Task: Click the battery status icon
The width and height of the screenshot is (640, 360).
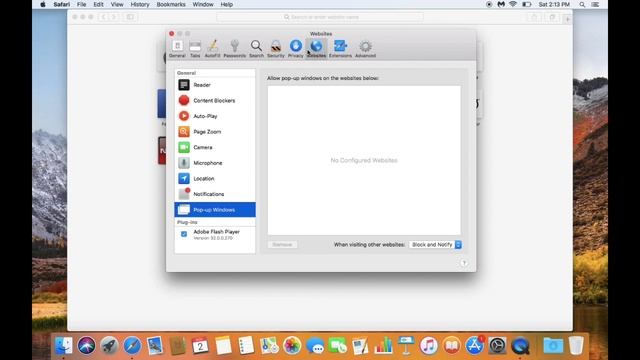Action: coord(527,4)
